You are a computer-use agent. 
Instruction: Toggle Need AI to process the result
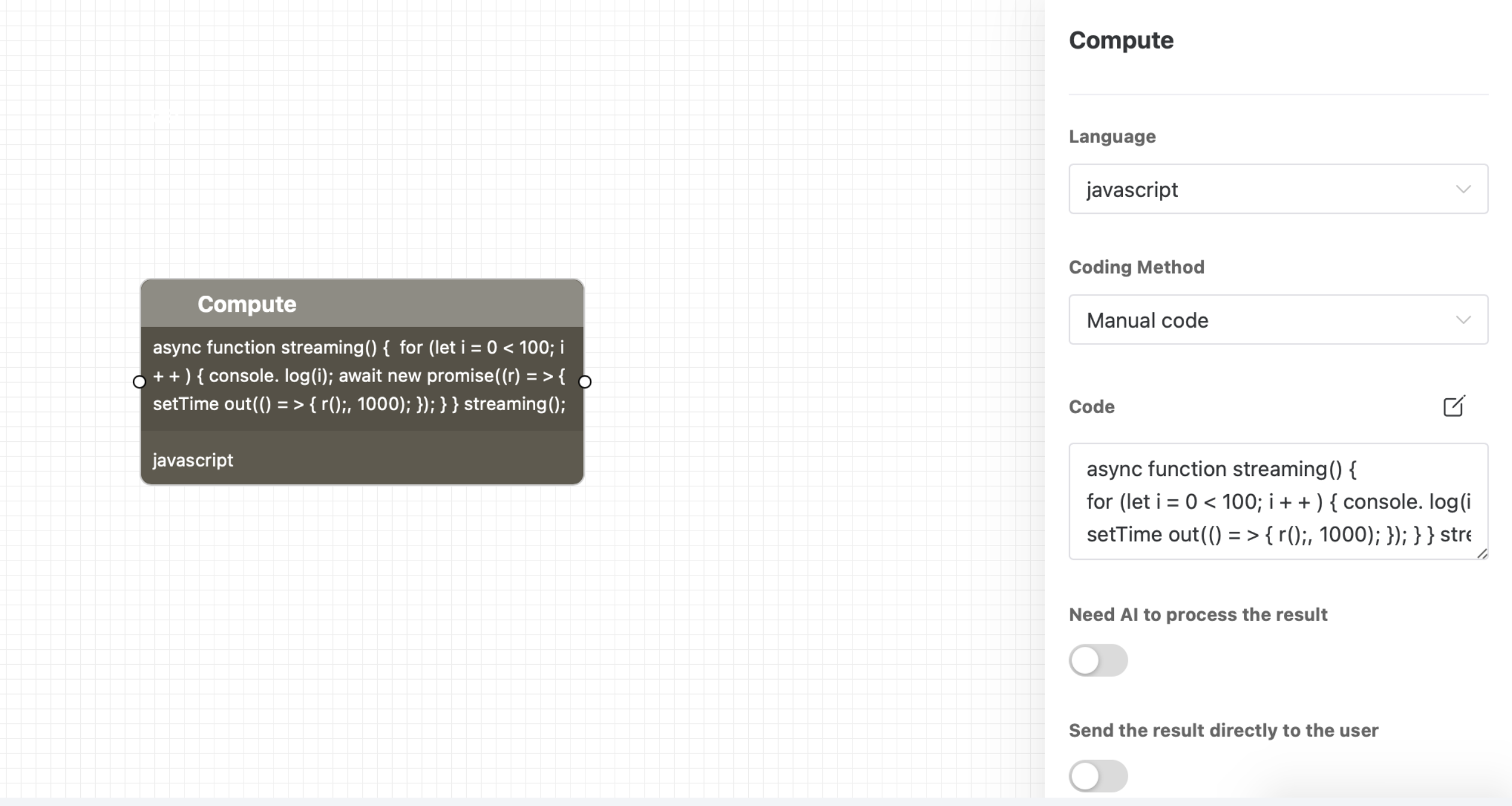point(1098,660)
